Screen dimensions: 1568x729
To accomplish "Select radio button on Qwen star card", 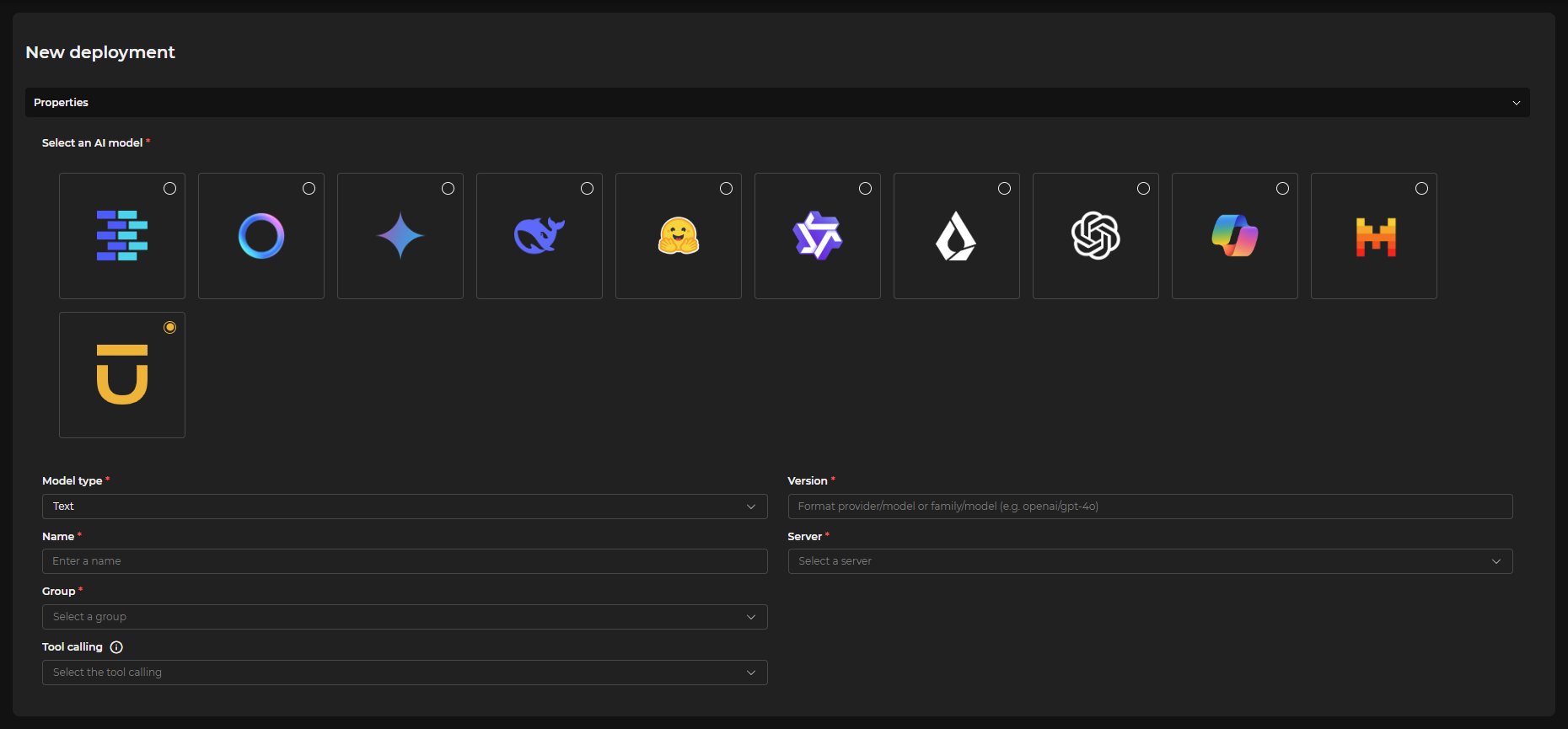I will [866, 189].
